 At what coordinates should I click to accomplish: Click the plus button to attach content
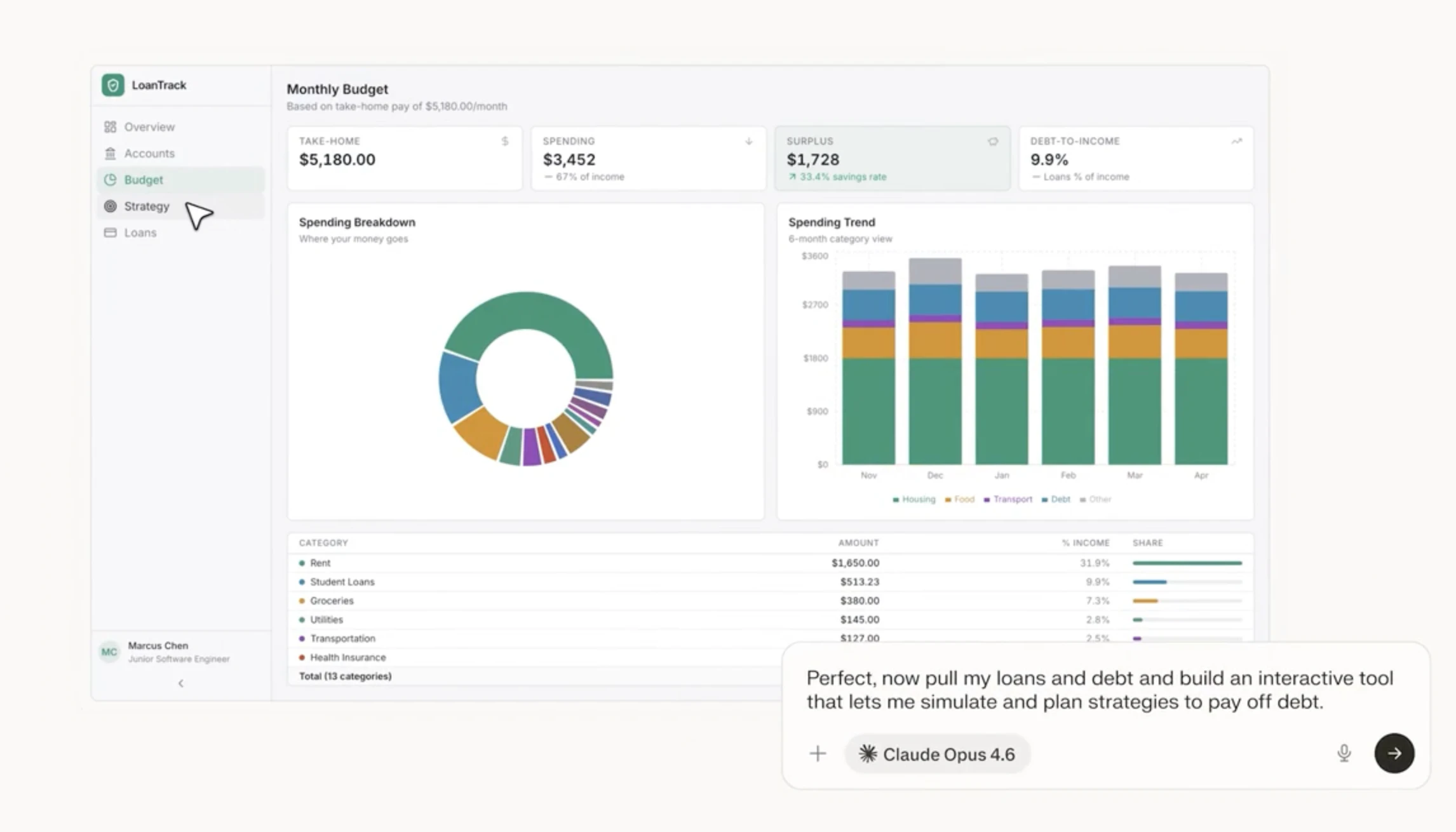(817, 754)
